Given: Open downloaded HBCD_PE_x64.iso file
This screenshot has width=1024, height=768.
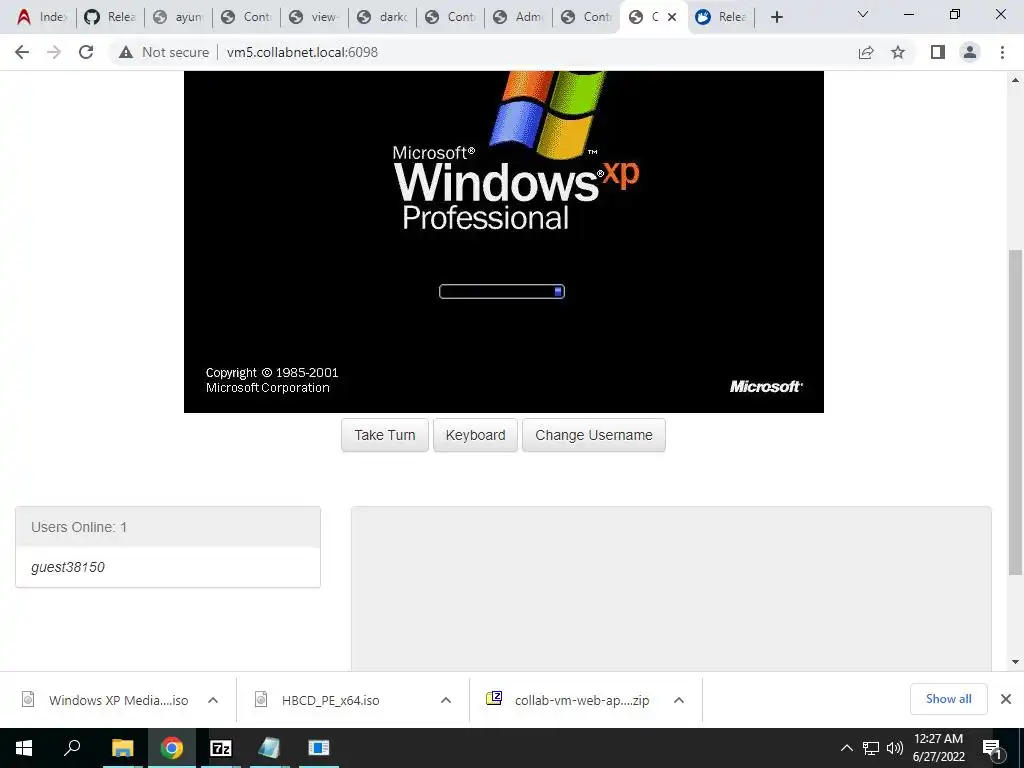Looking at the screenshot, I should pos(319,700).
